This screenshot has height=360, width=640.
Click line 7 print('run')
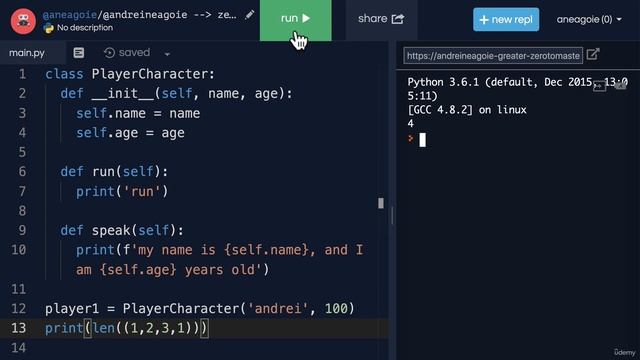[122, 191]
